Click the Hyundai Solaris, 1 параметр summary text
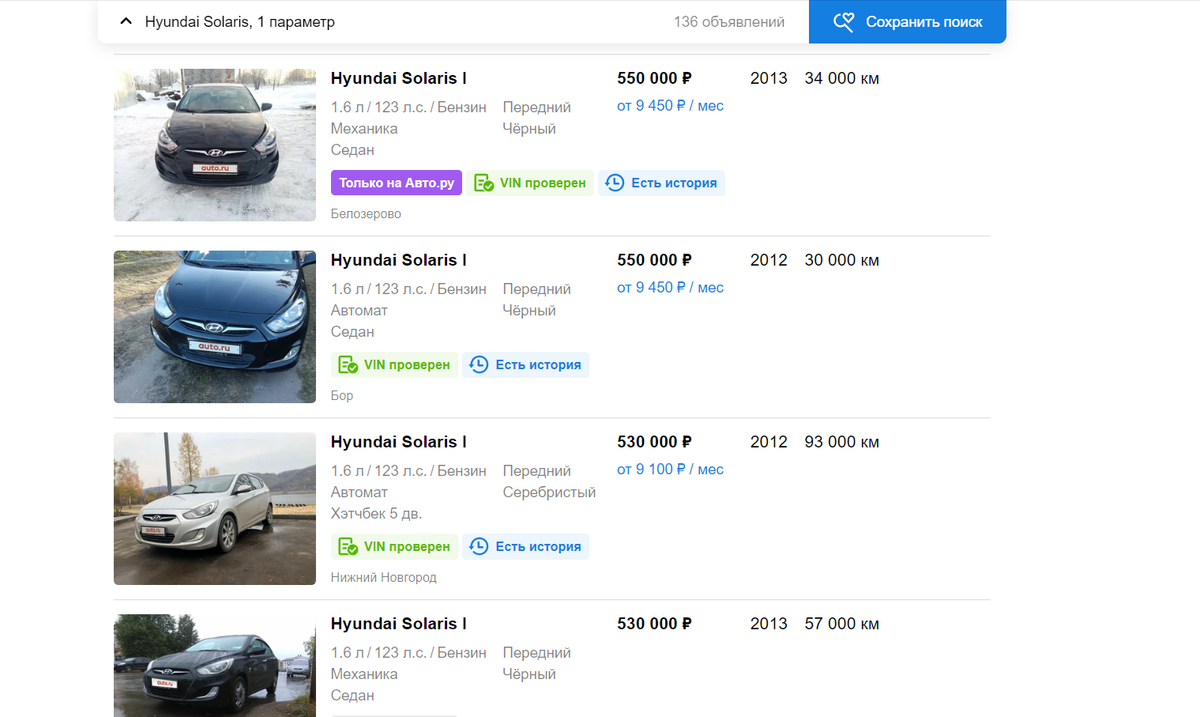Screen dimensions: 1200x717 tap(240, 22)
